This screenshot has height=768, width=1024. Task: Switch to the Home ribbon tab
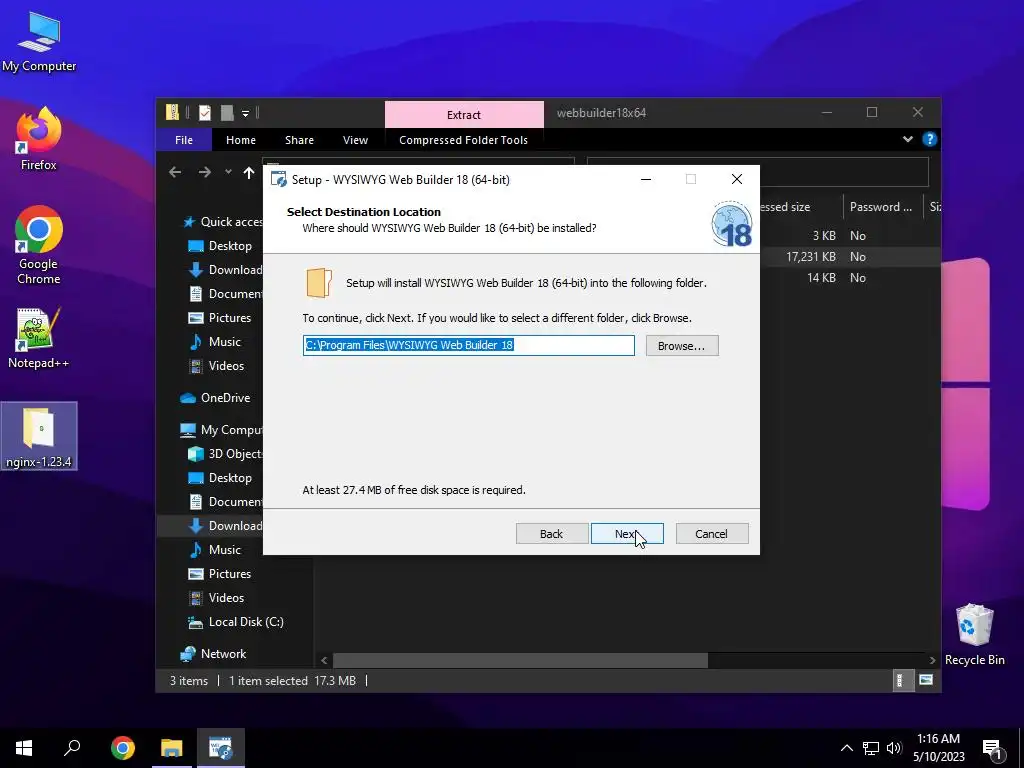(240, 140)
